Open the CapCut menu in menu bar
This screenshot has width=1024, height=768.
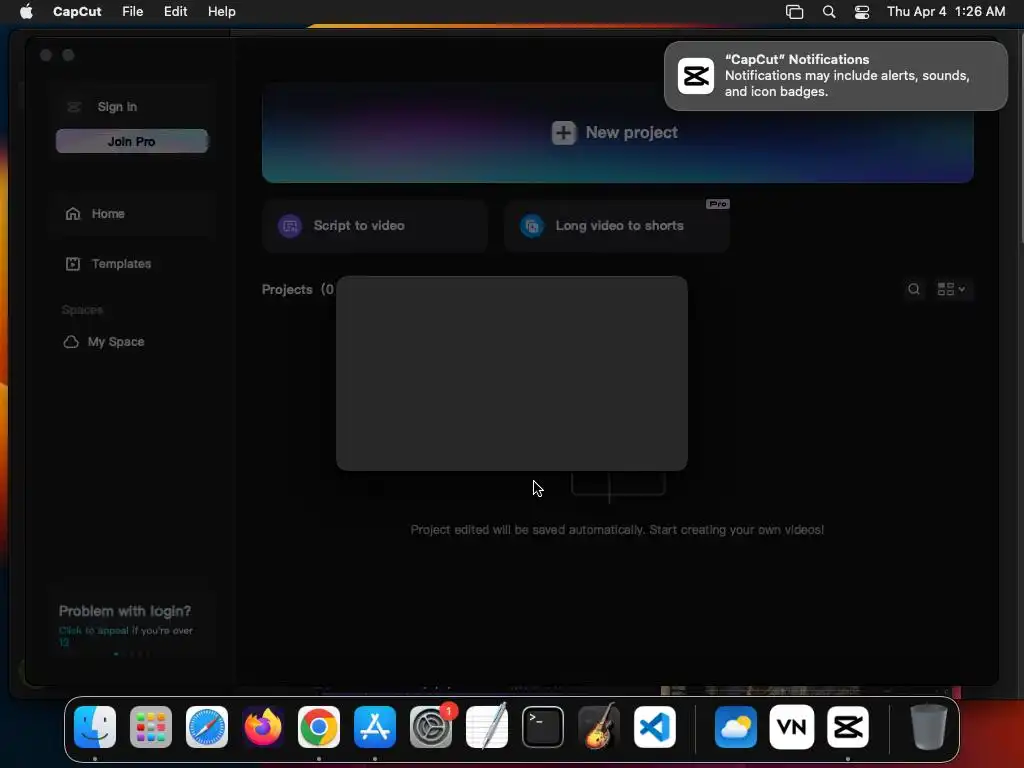[x=77, y=11]
